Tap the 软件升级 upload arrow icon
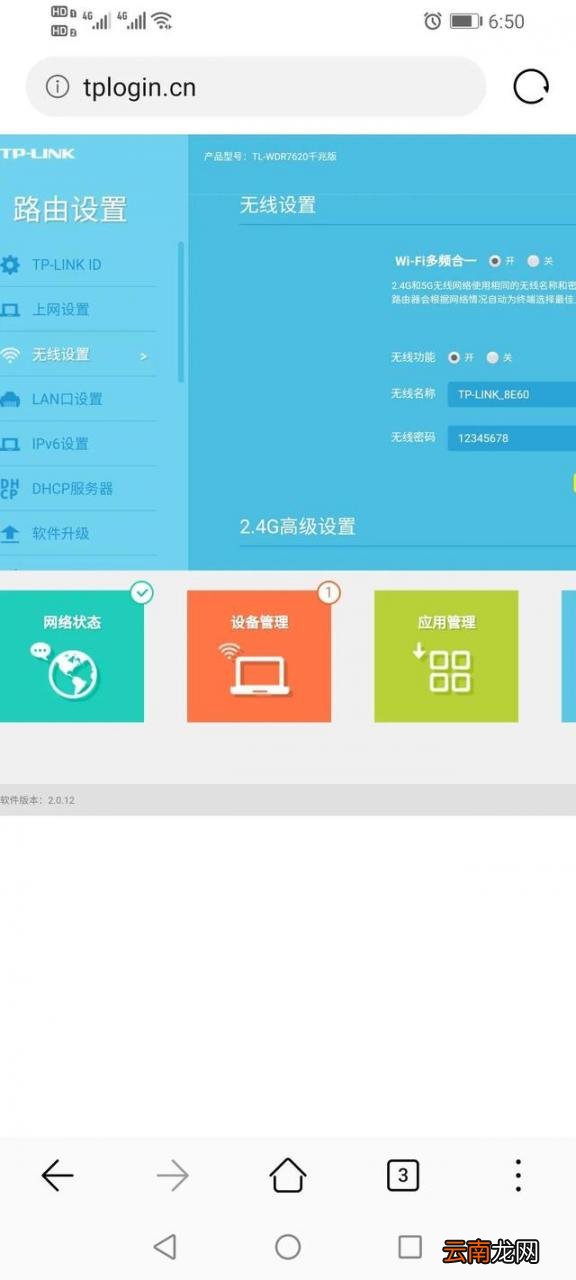 click(x=10, y=533)
